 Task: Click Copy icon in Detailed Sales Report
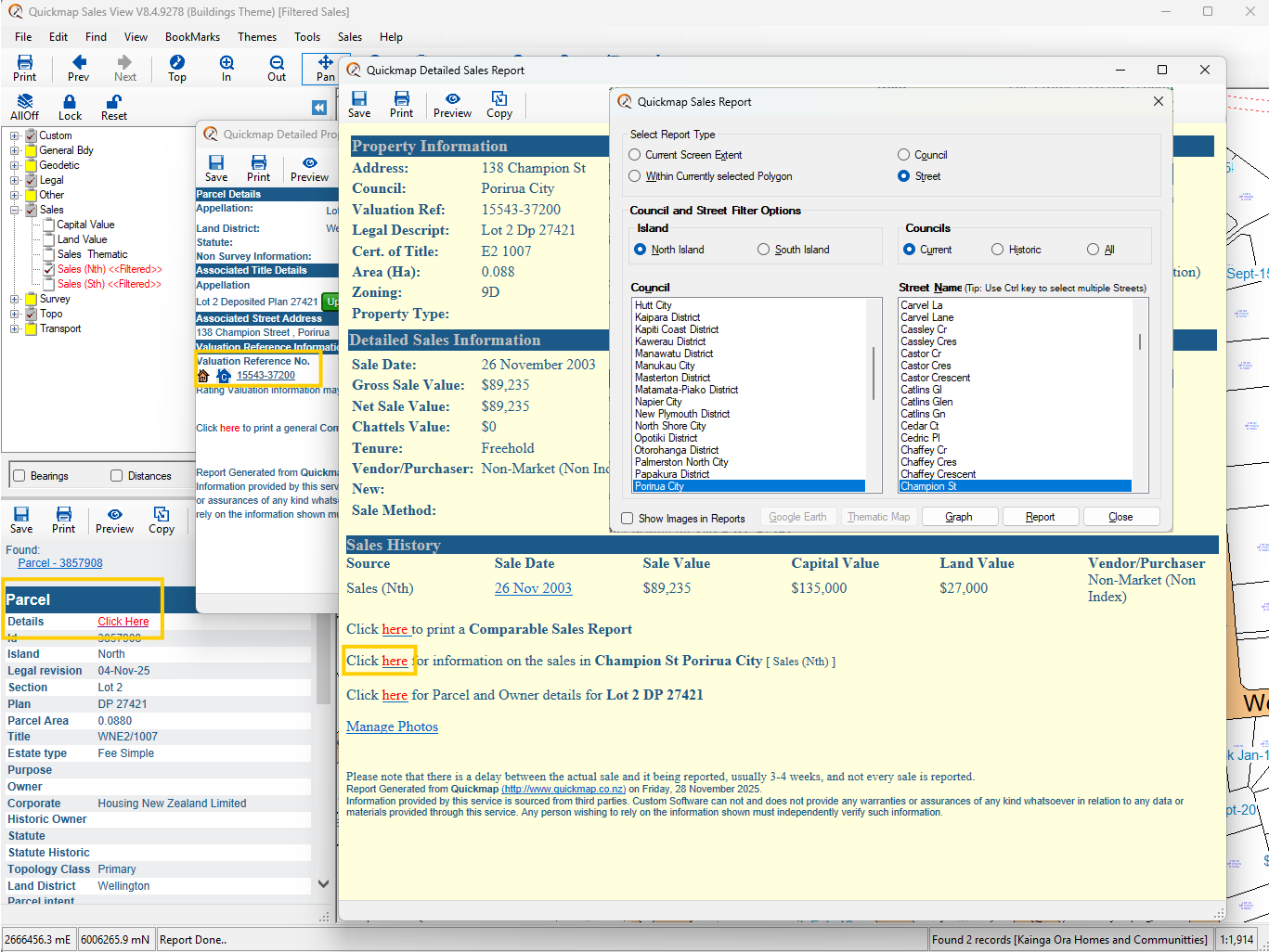click(x=499, y=99)
